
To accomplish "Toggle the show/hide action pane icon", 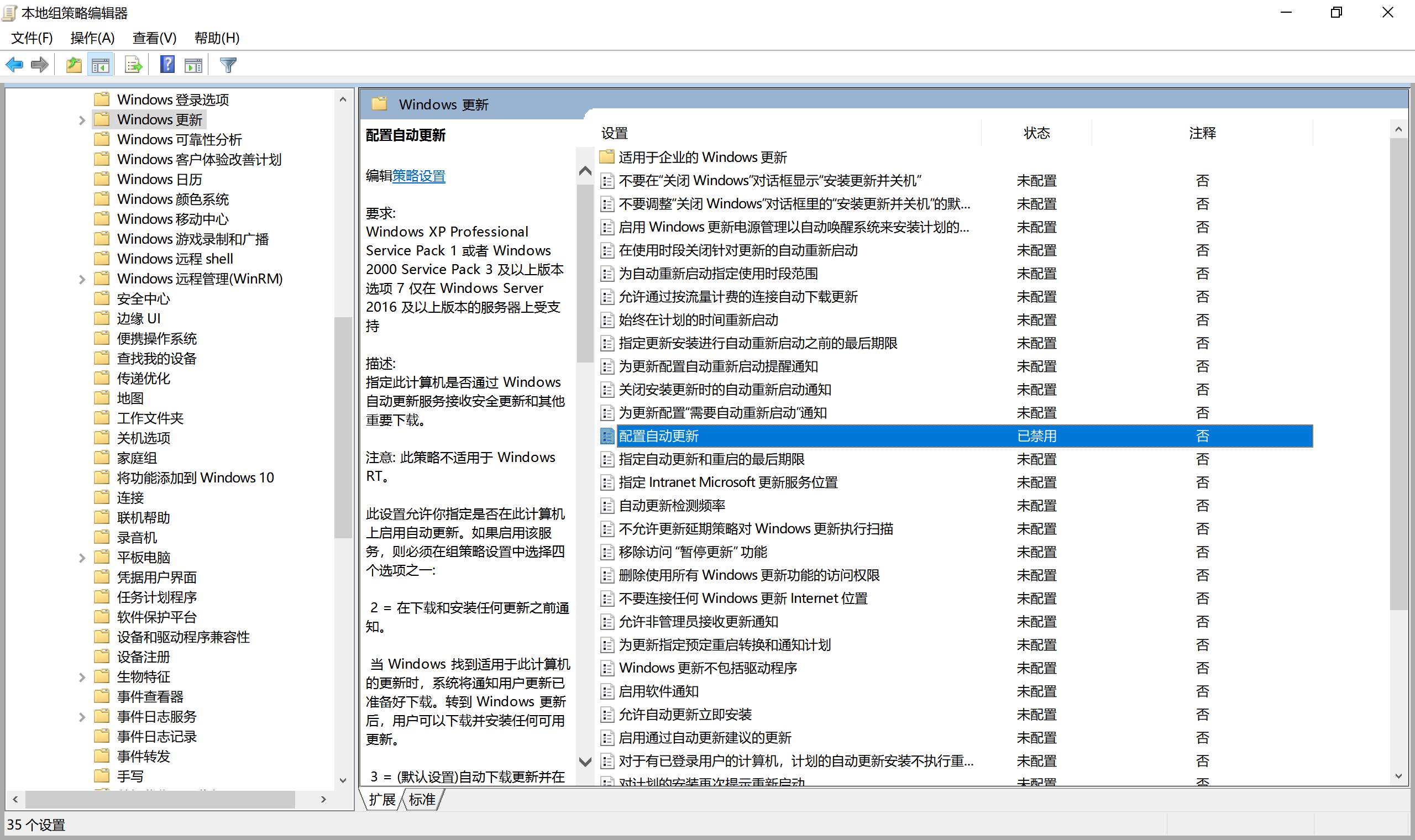I will 193,64.
